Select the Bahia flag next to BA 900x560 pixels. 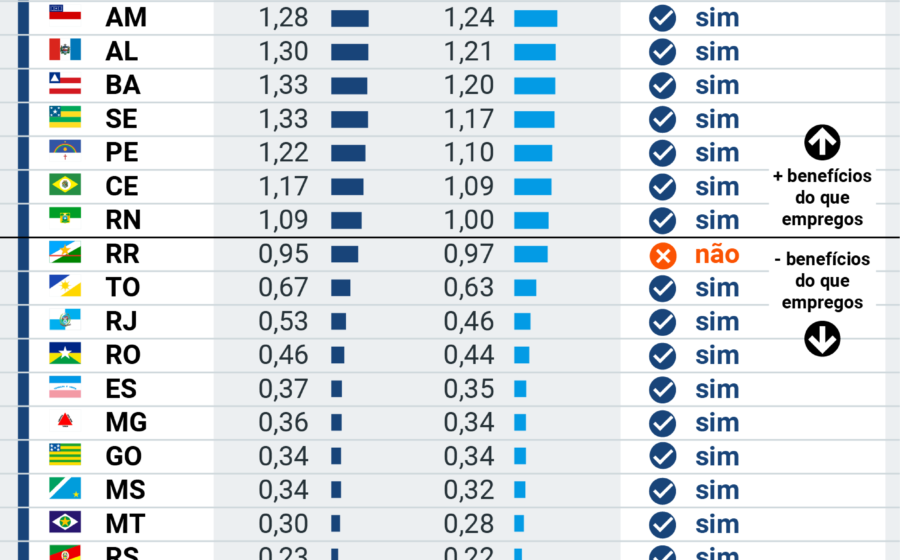click(x=65, y=83)
